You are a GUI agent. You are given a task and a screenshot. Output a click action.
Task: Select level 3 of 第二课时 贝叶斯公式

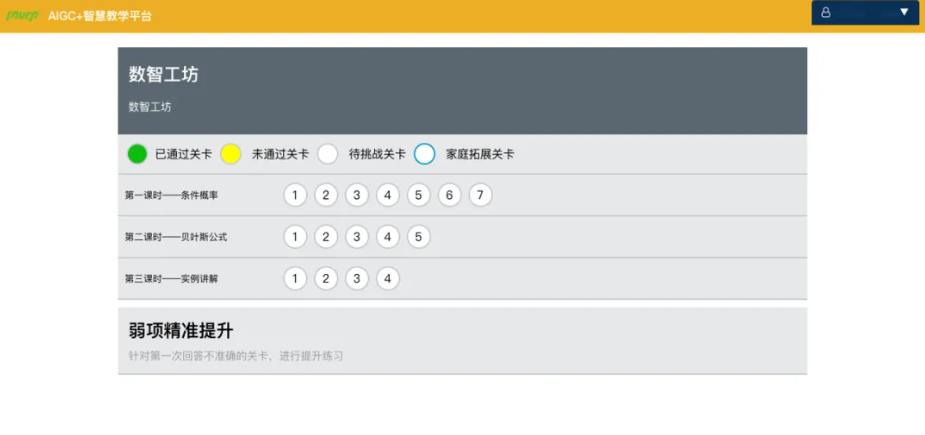(x=357, y=237)
